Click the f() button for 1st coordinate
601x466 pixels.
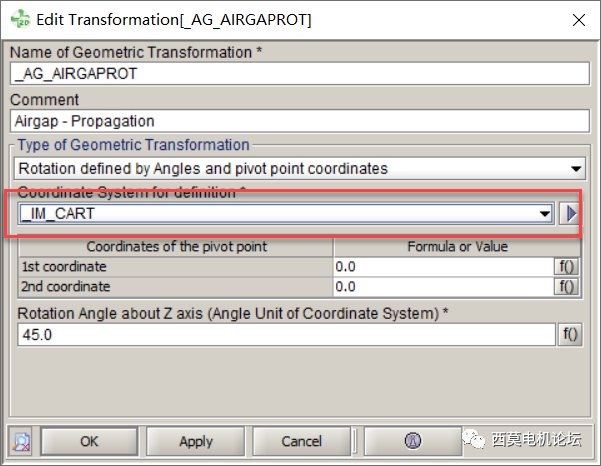568,267
